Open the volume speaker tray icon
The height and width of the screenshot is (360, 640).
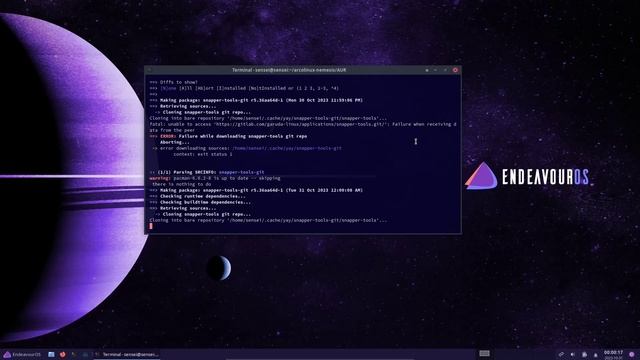click(x=573, y=354)
